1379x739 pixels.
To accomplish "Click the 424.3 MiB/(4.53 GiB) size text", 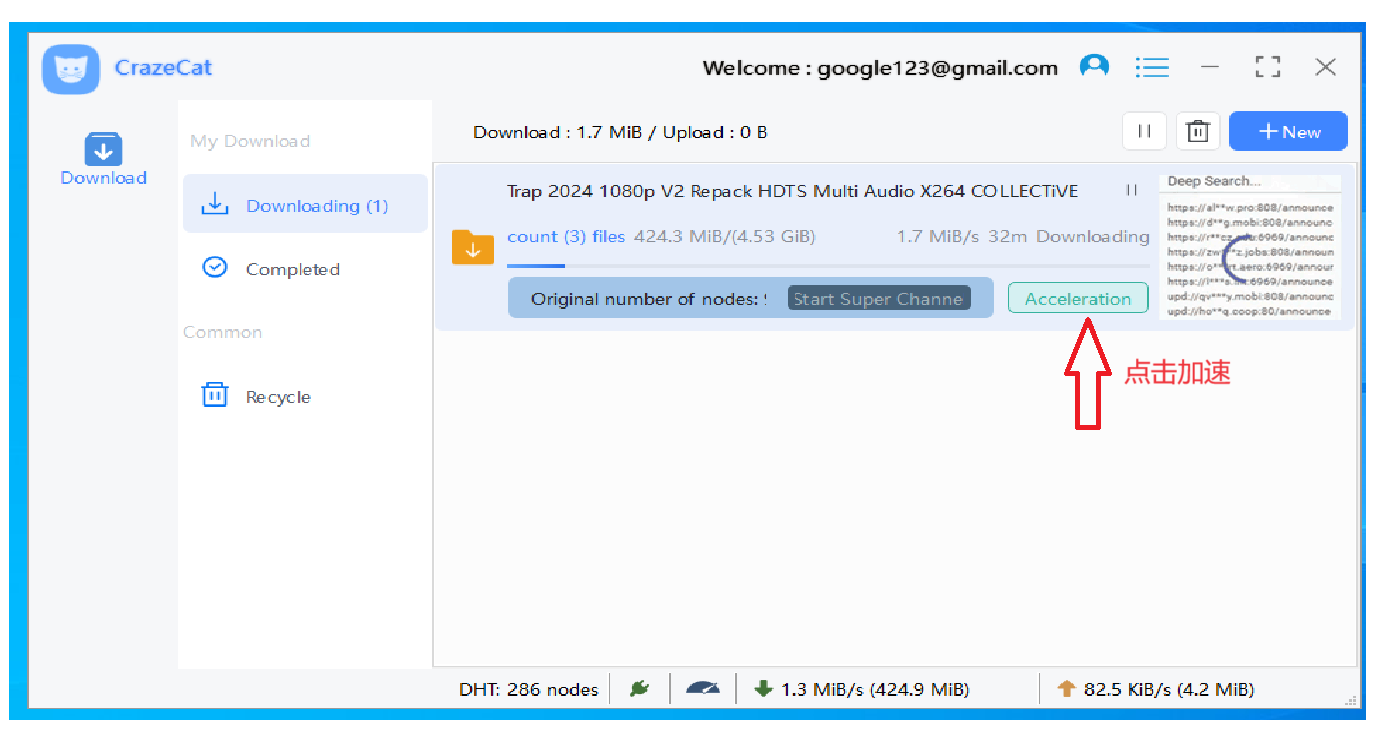I will point(725,236).
